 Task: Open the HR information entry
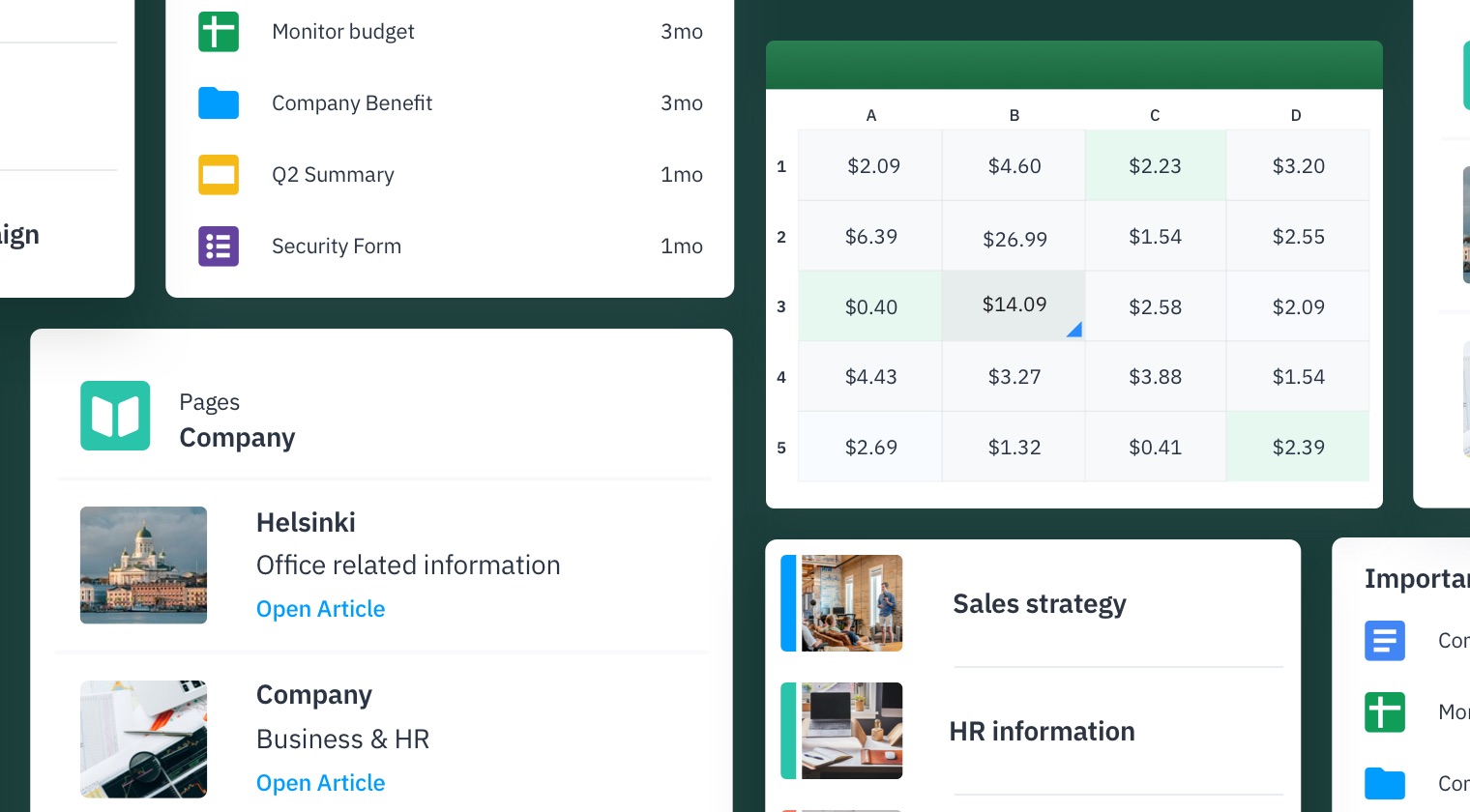click(x=1042, y=732)
